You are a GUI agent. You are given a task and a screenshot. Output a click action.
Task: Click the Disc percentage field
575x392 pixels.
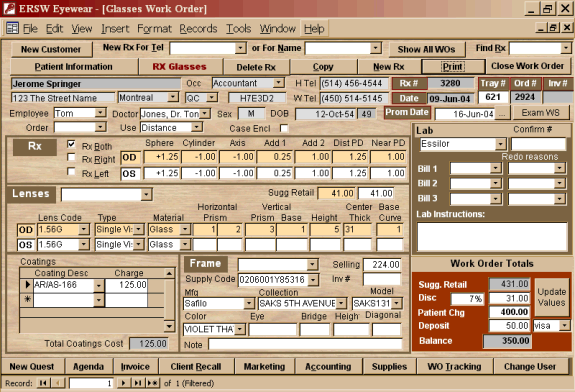[x=467, y=298]
